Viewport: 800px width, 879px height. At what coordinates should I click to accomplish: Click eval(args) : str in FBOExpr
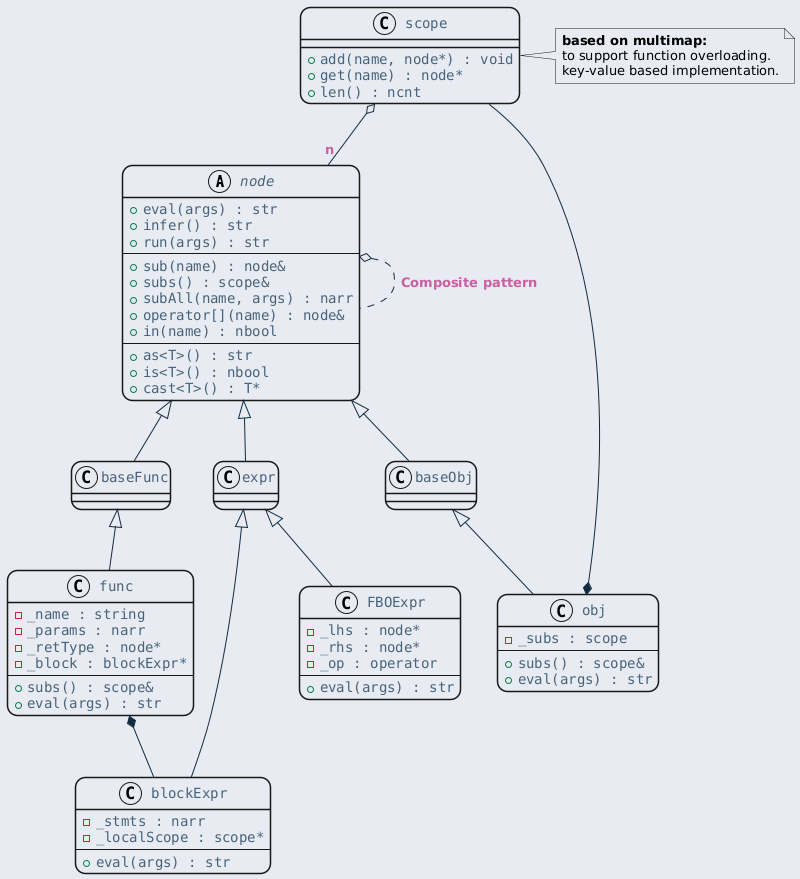click(x=387, y=688)
